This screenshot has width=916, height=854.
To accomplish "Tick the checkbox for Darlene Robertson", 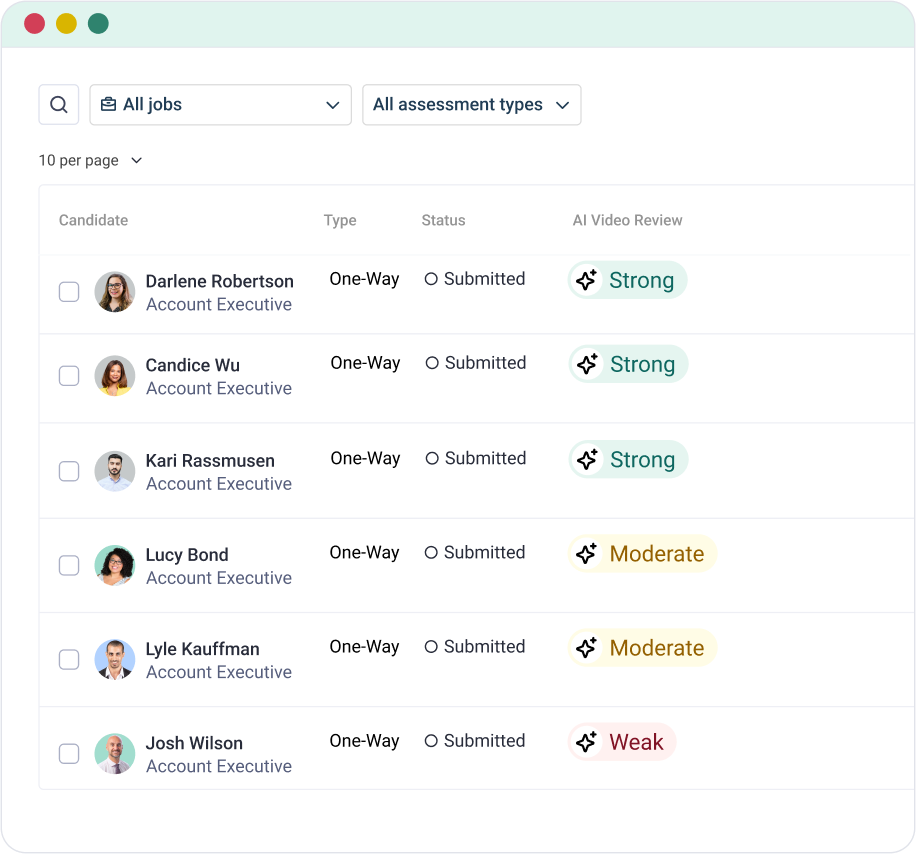I will point(69,291).
